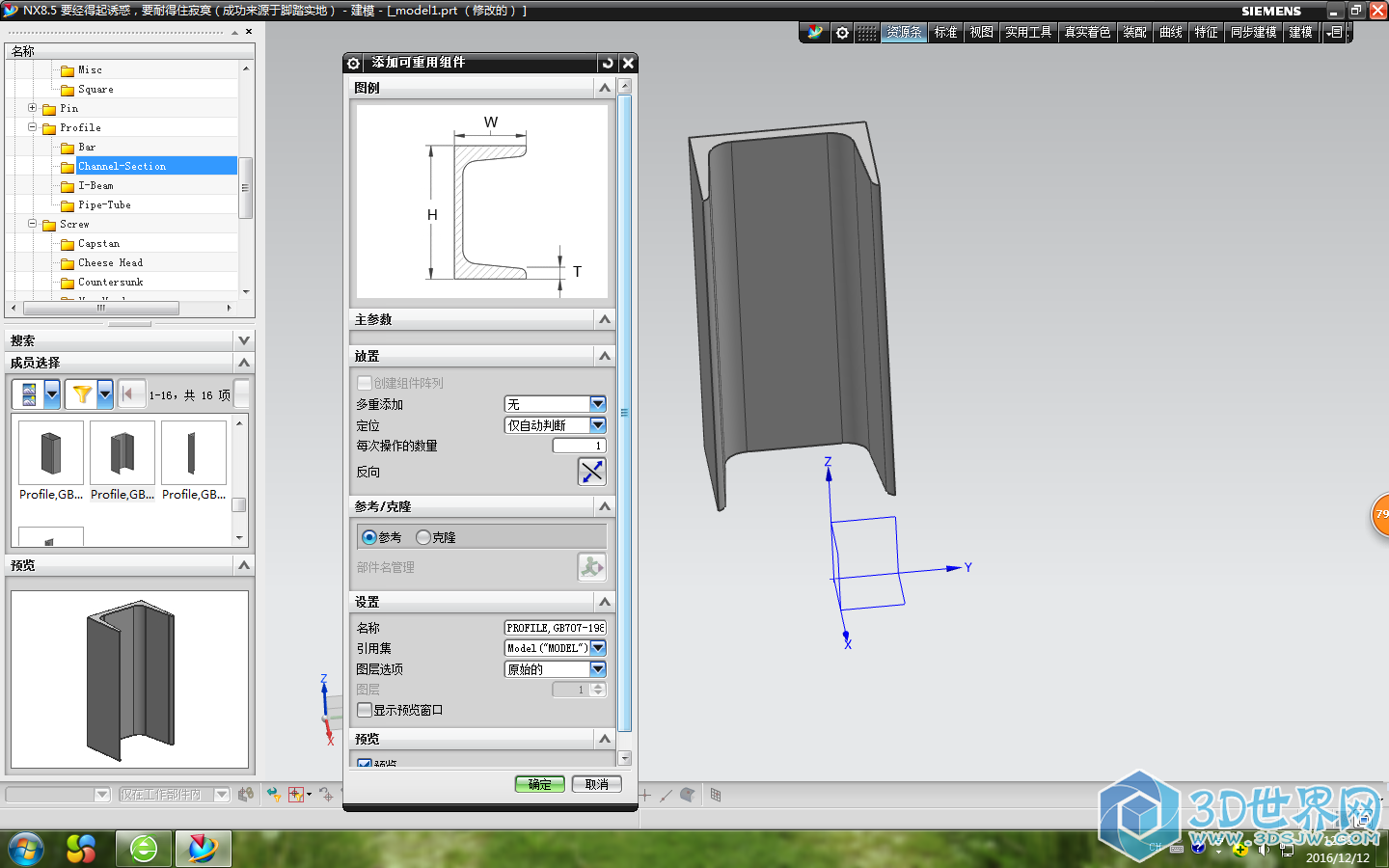Click the 名称 input field with PROFILE,GB707
Image resolution: width=1389 pixels, height=868 pixels.
click(x=556, y=628)
